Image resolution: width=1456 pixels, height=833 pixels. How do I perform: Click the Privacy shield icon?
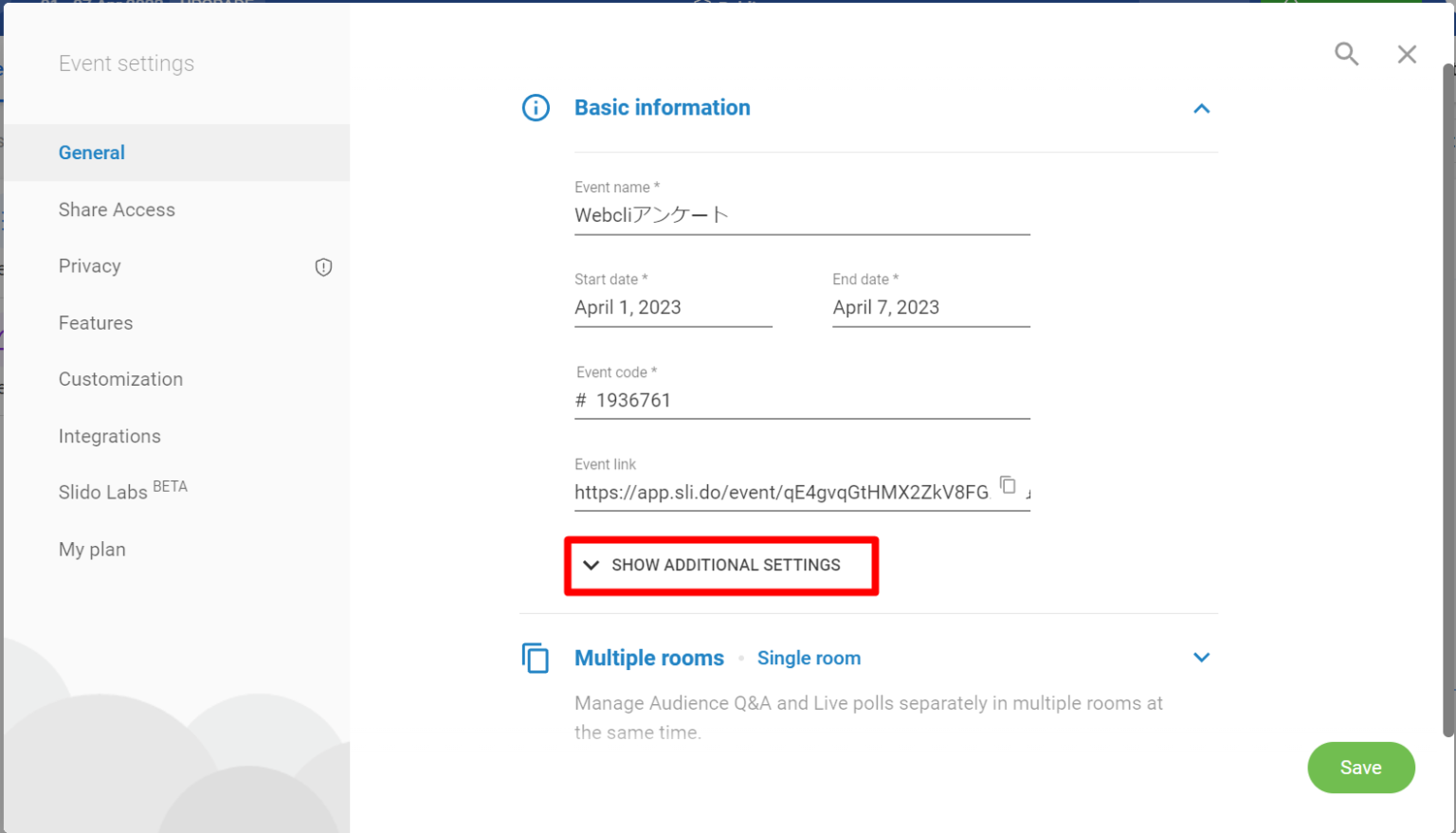(323, 267)
